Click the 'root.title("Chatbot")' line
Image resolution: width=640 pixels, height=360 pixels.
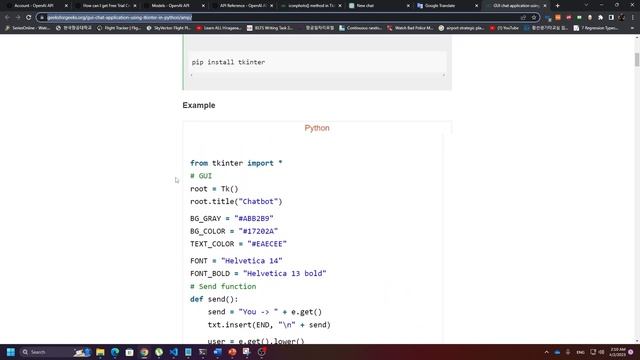coord(236,202)
